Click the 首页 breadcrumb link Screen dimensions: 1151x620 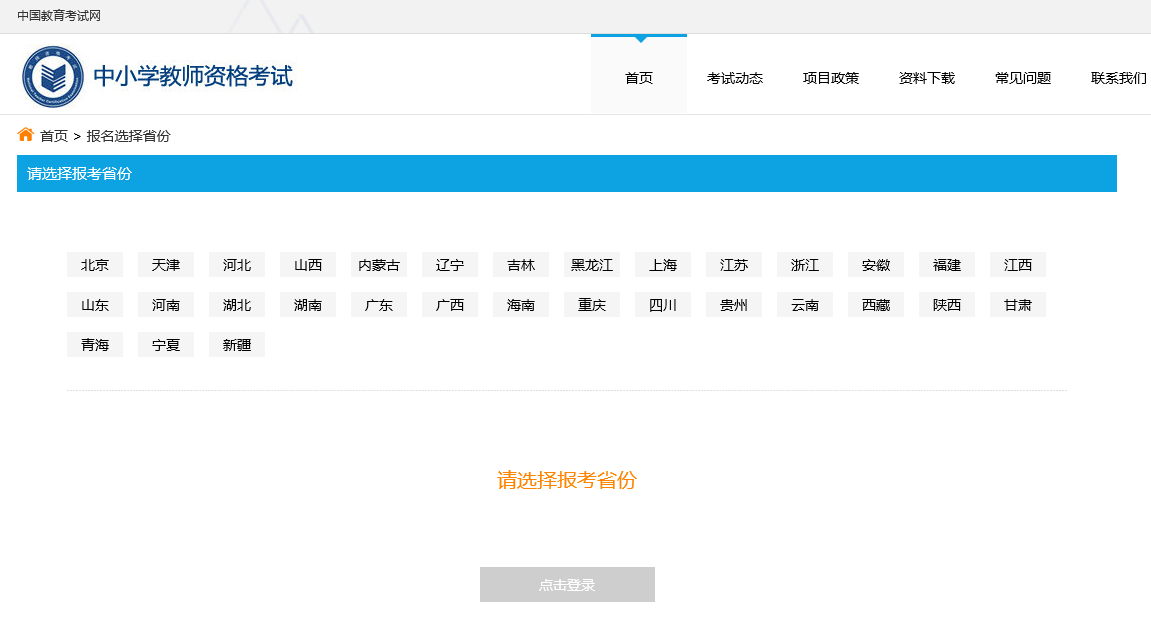[54, 136]
